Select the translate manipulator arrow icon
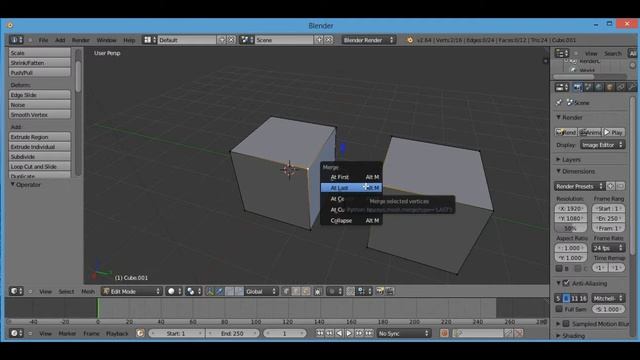Screen dimensions: 640x360 click(220, 291)
